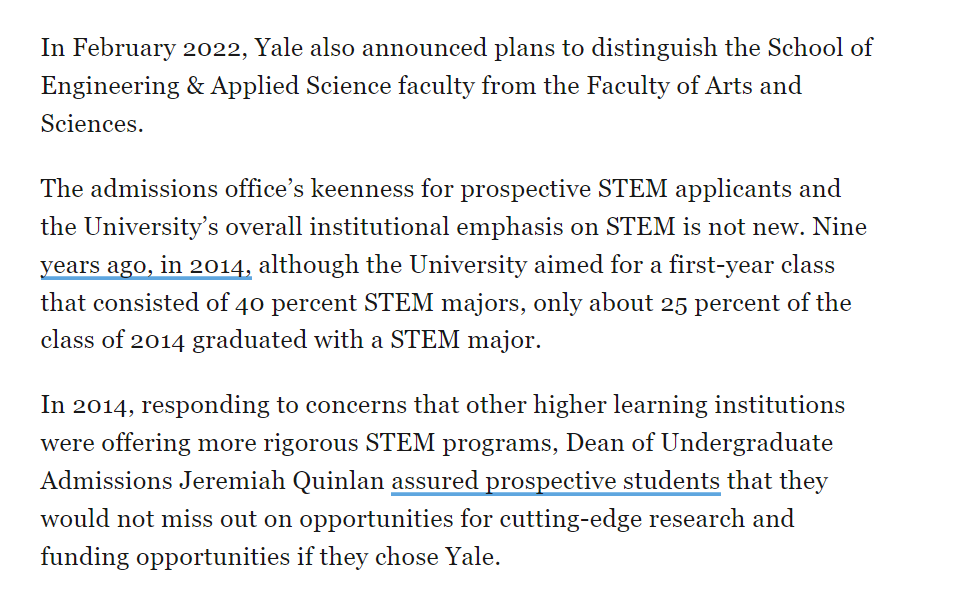Viewport: 964px width, 592px height.
Task: Click "Engineering & Applied Science" text
Action: (216, 86)
